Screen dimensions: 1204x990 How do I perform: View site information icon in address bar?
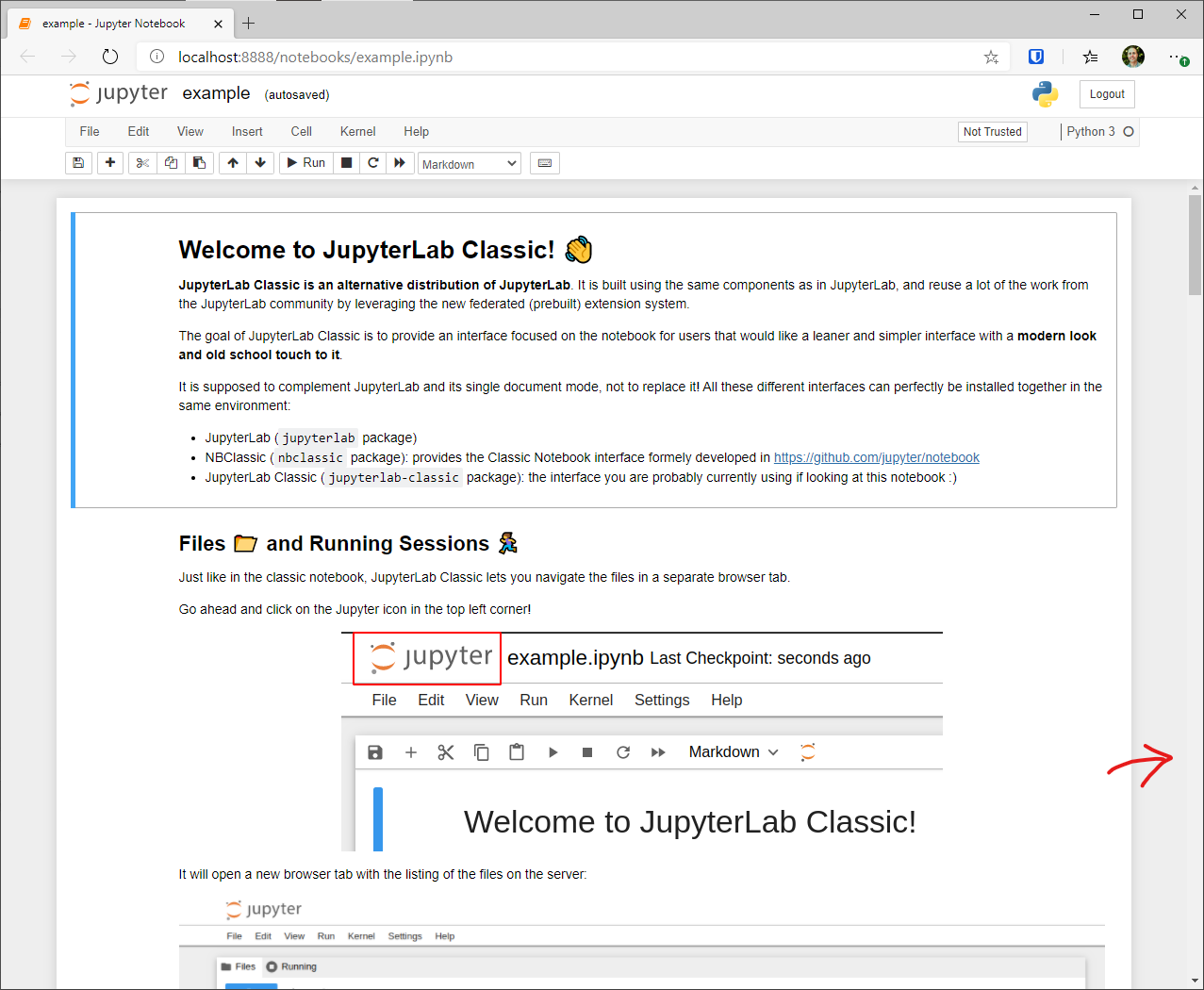tap(157, 57)
